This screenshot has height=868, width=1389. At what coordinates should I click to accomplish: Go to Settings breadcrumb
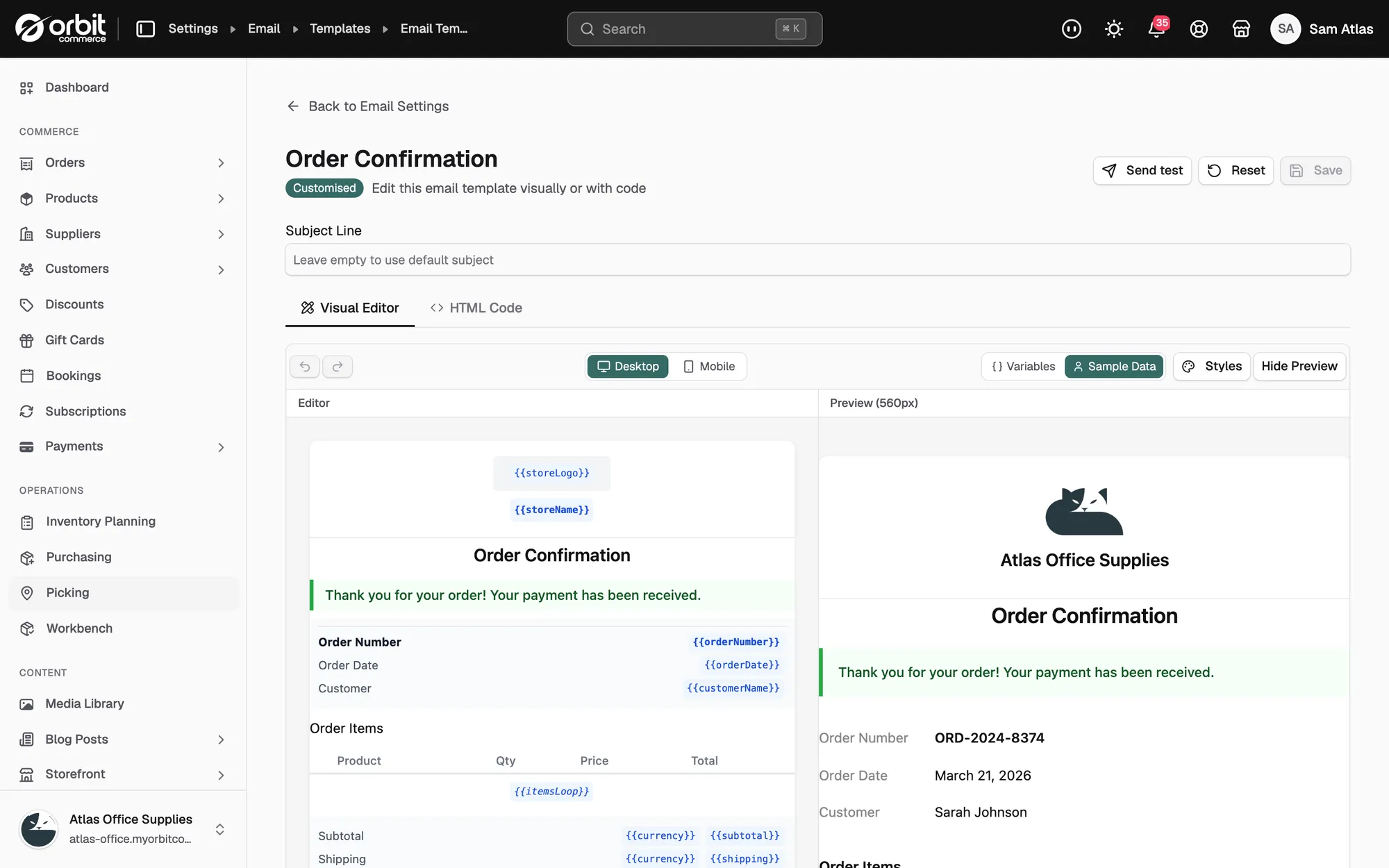click(193, 28)
